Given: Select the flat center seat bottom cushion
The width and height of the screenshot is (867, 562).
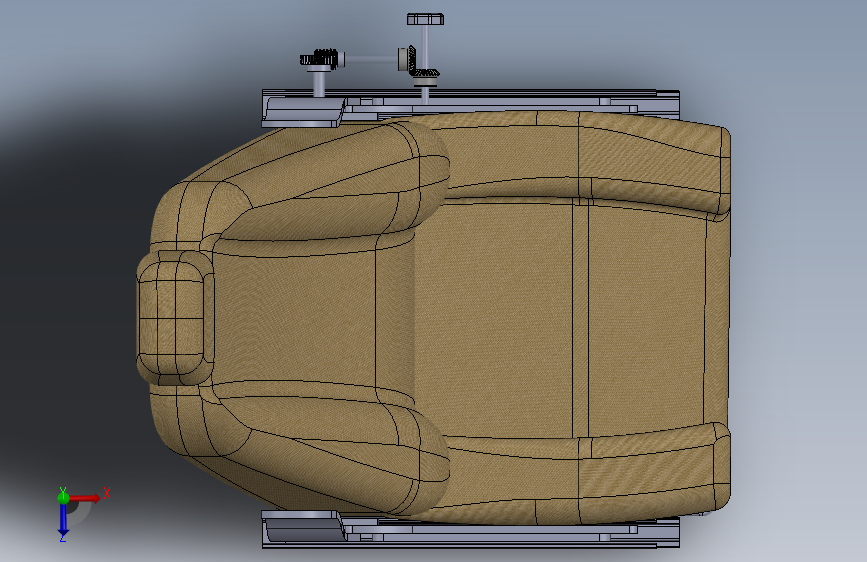Looking at the screenshot, I should tap(495, 318).
